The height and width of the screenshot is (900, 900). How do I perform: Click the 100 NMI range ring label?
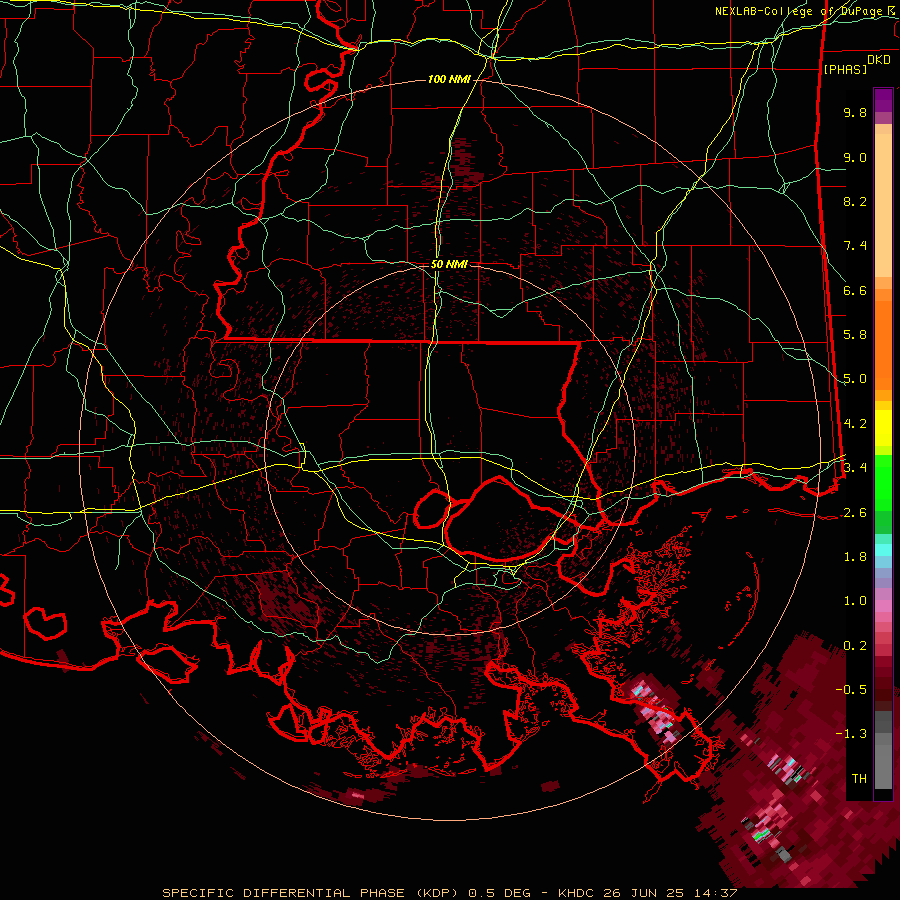[x=449, y=79]
